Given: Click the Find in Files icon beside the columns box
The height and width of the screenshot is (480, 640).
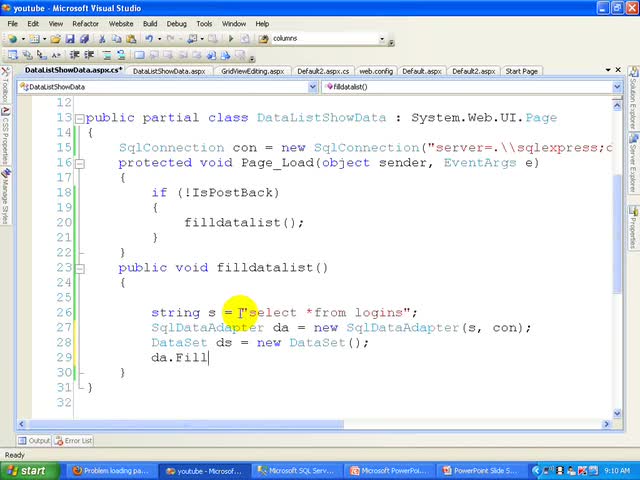Looking at the screenshot, I should (x=264, y=39).
